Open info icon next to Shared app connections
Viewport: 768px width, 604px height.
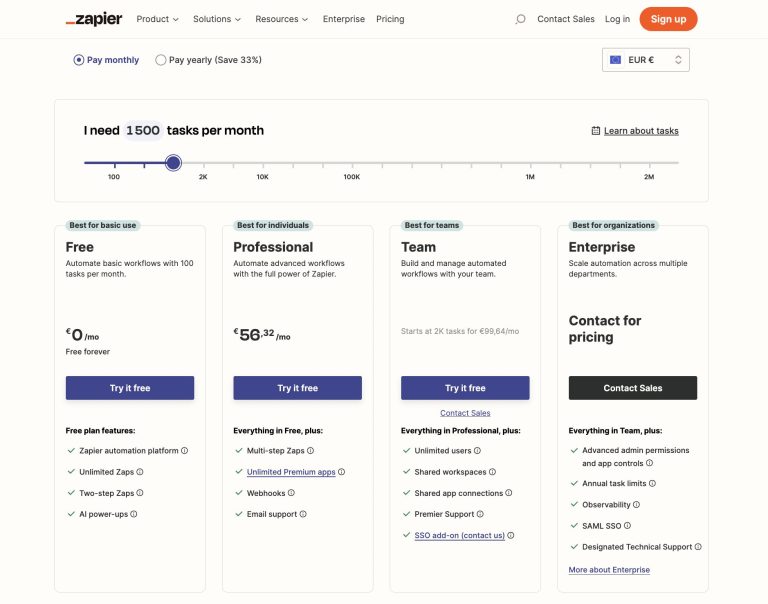pos(509,493)
